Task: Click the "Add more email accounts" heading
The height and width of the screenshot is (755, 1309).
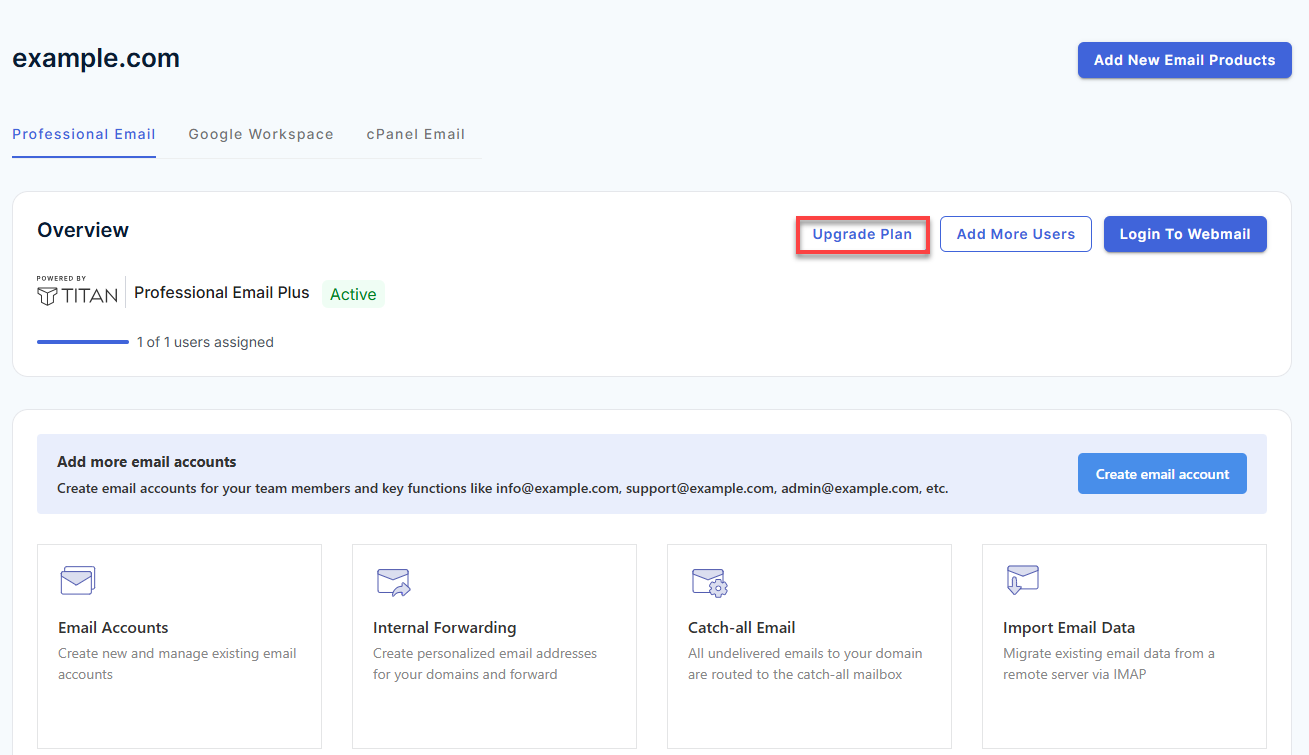Action: click(147, 462)
